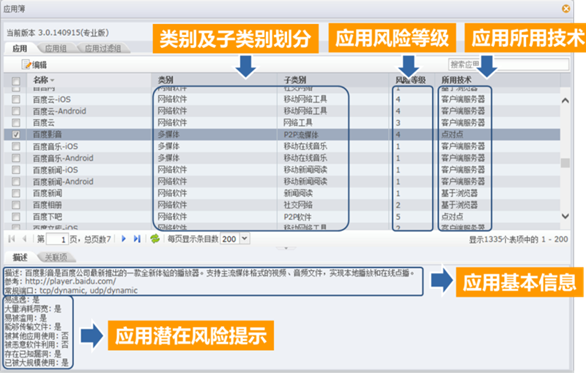Viewport: 586px width, 373px height.
Task: Click the application search field
Action: 509,64
